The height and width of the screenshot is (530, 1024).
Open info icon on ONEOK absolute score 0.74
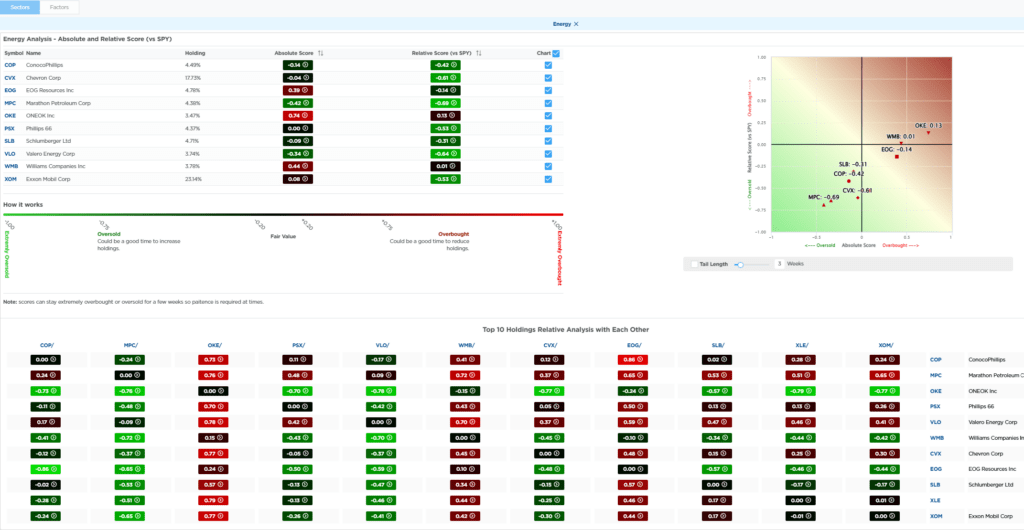(x=305, y=116)
